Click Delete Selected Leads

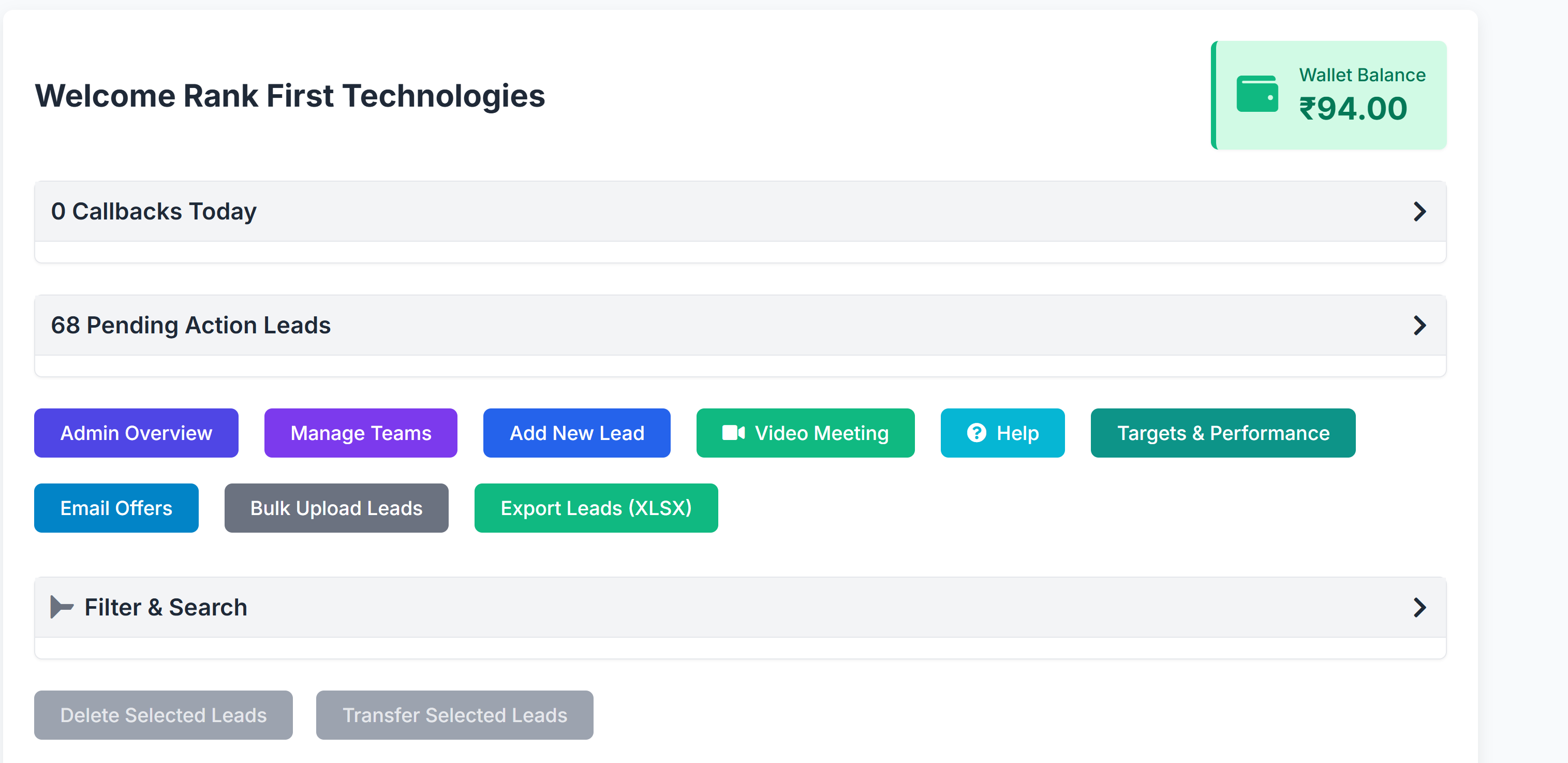[x=163, y=715]
